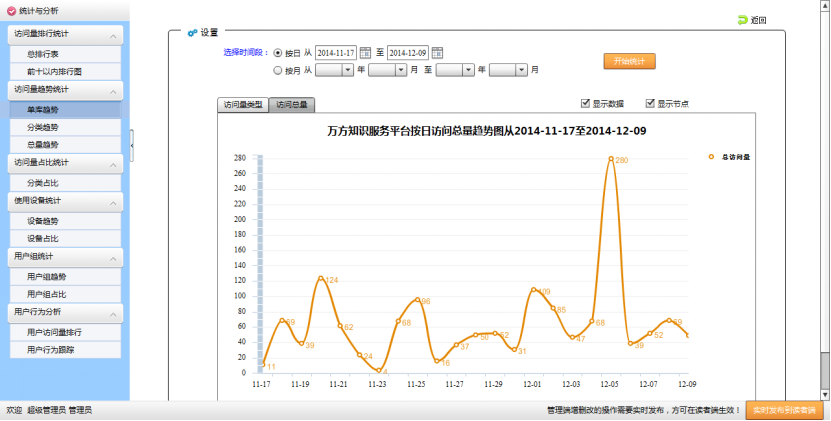Click the green 返回 back arrow icon
Screen dimensions: 831x421
[x=742, y=20]
